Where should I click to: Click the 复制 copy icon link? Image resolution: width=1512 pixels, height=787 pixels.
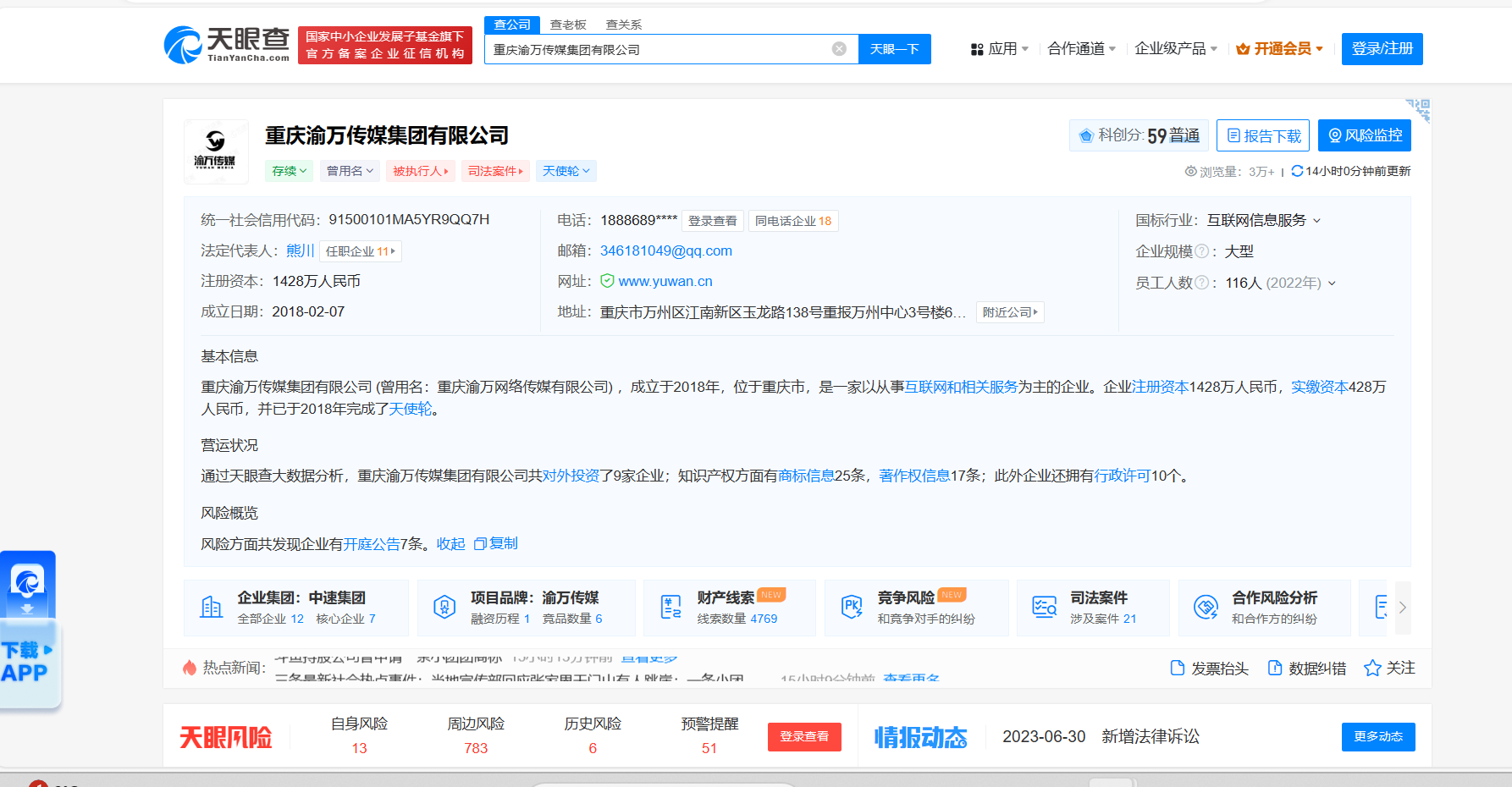click(x=496, y=543)
